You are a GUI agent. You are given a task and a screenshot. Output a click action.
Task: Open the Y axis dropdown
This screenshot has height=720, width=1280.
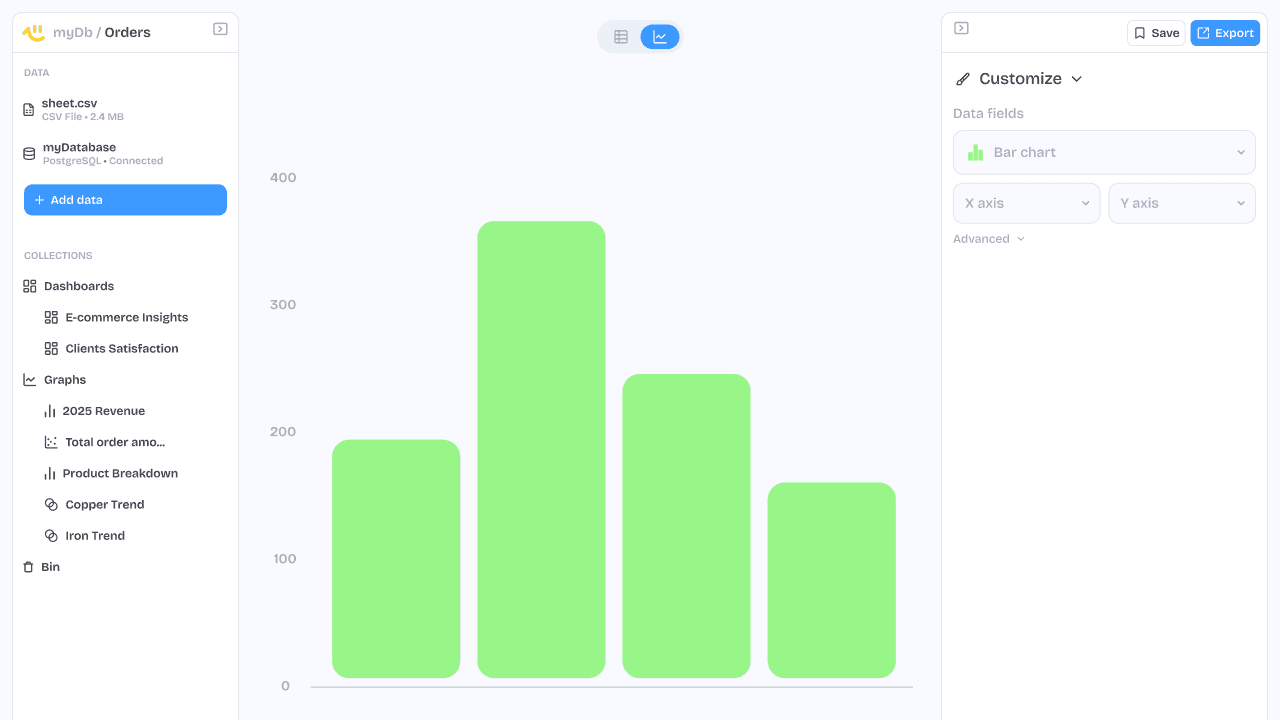pos(1181,203)
